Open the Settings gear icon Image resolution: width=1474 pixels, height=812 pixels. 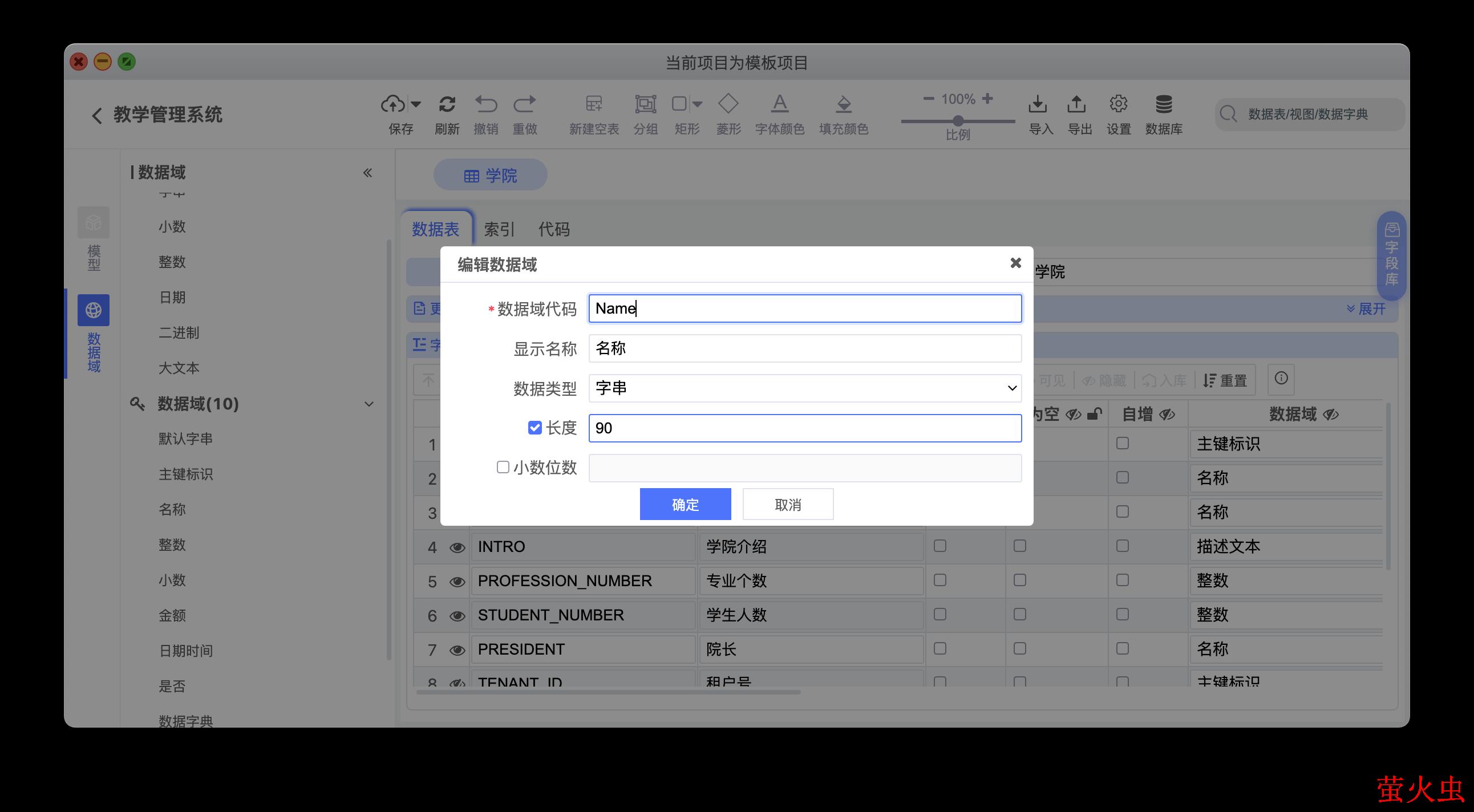[x=1118, y=104]
